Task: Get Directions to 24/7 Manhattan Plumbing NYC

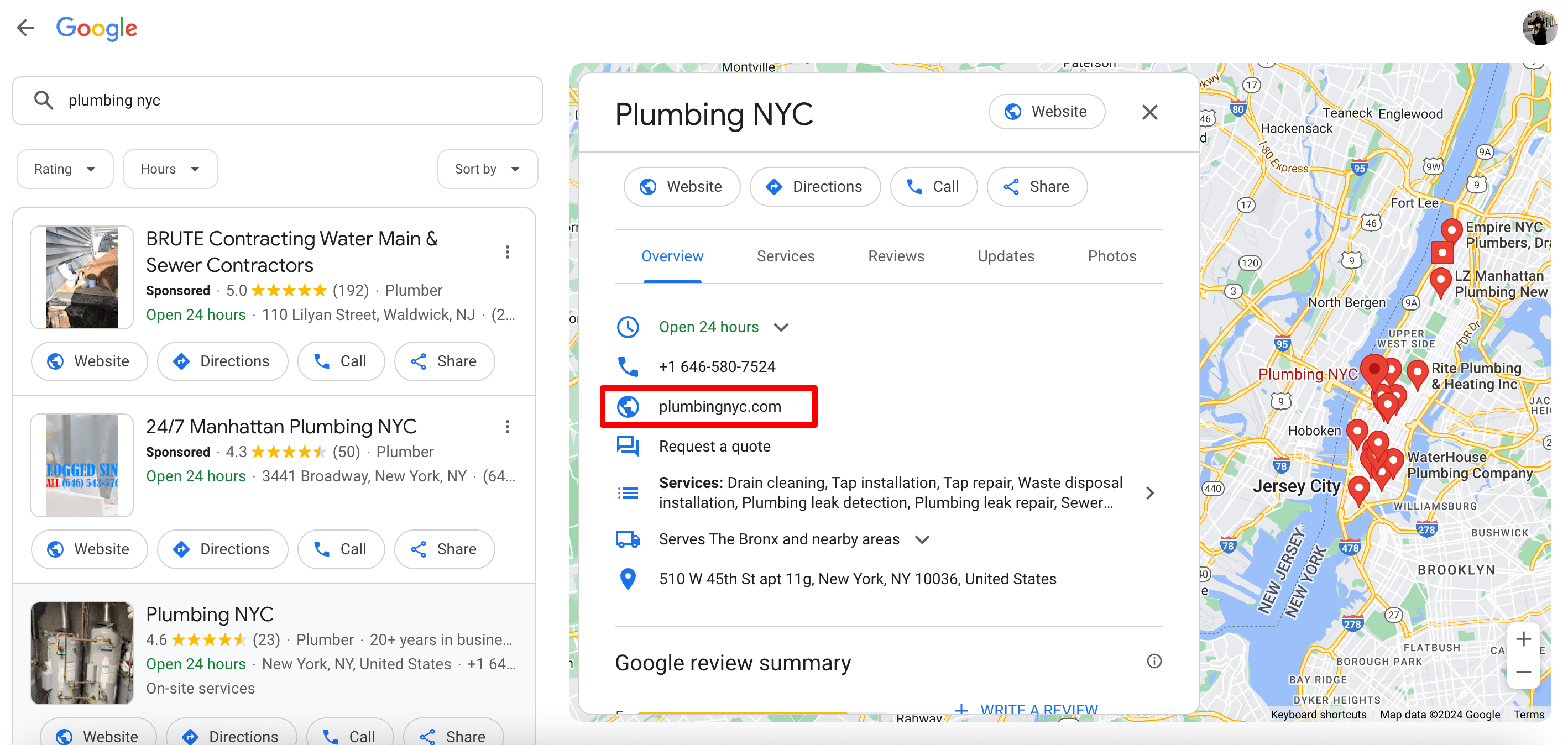Action: coord(222,549)
